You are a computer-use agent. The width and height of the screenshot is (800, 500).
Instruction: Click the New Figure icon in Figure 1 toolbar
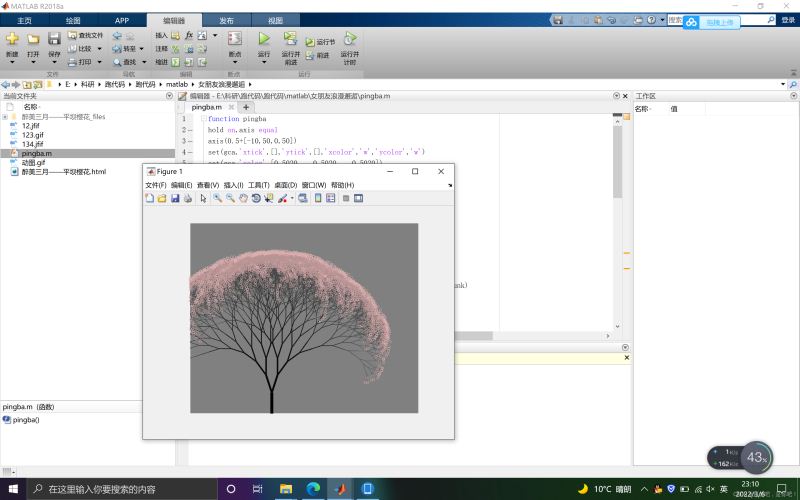149,198
